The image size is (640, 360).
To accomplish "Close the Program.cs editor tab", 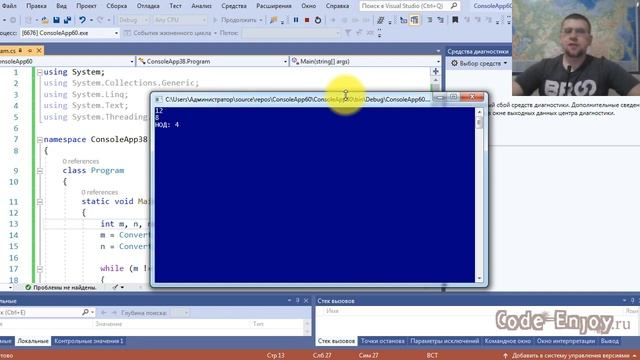I will tap(39, 51).
